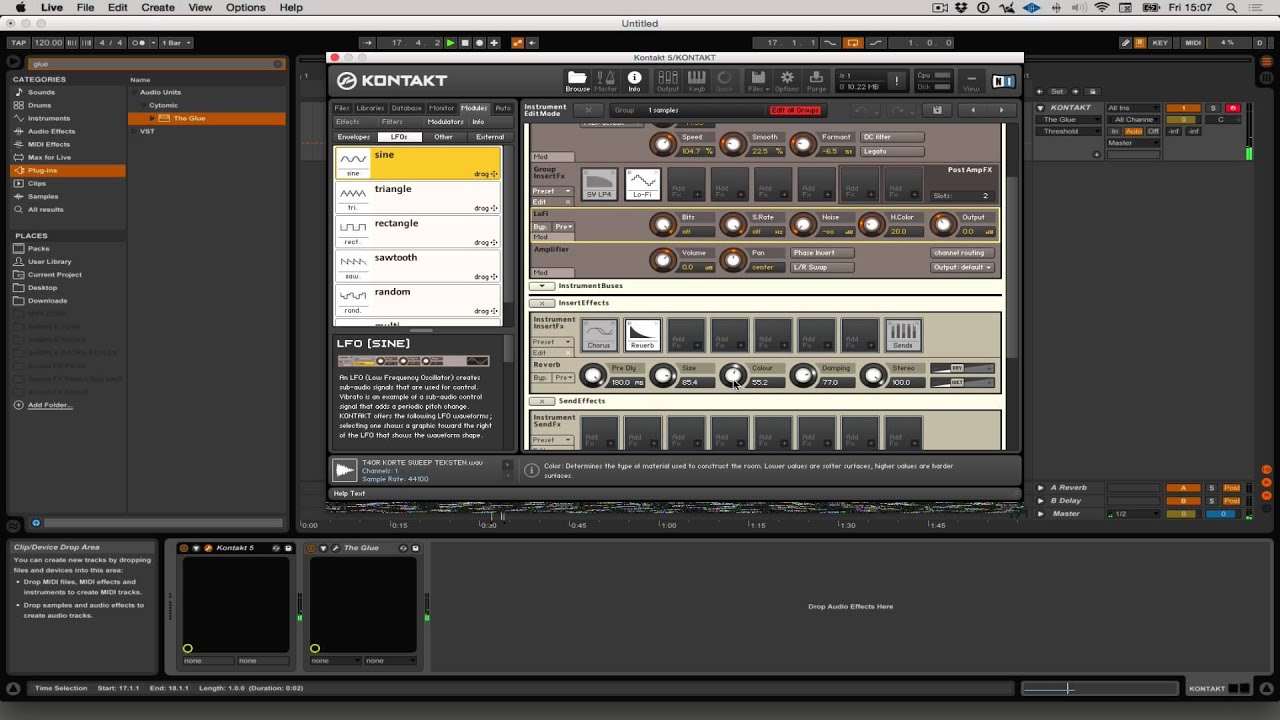Click Live's Stop button
This screenshot has width=1280, height=720.
point(464,43)
